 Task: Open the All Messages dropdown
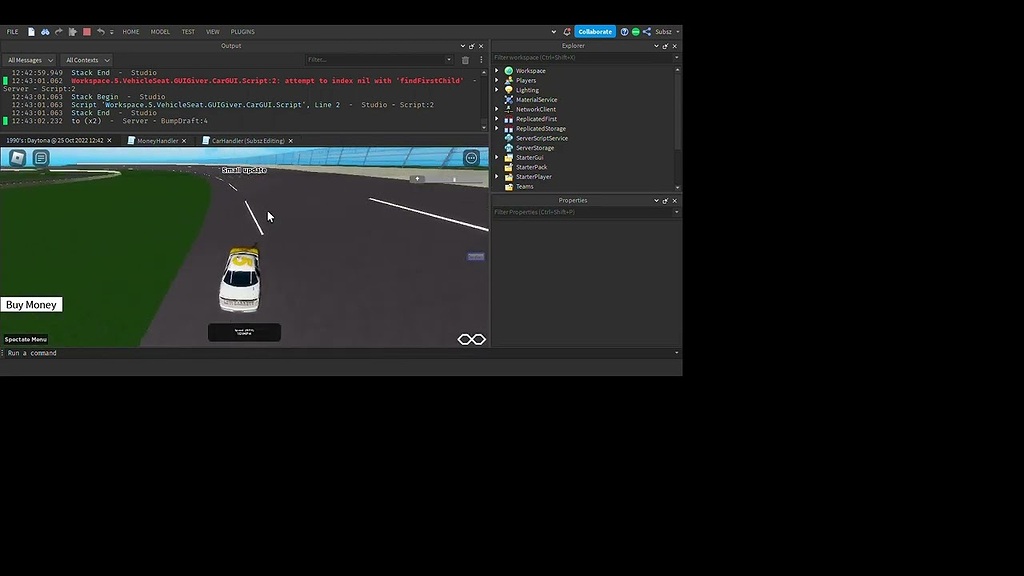(28, 60)
